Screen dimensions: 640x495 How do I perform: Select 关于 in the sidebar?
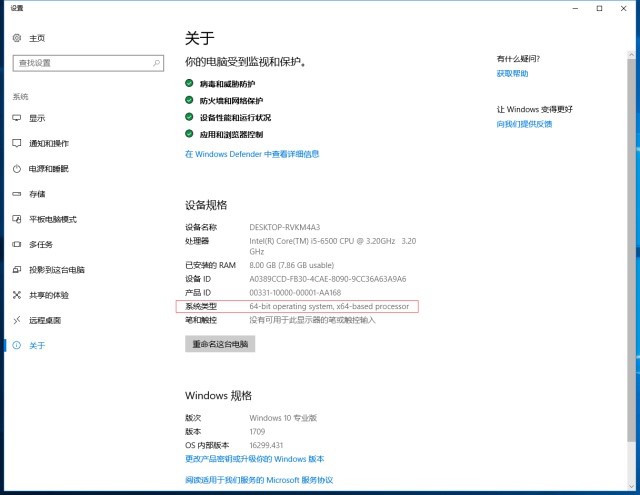[x=37, y=346]
